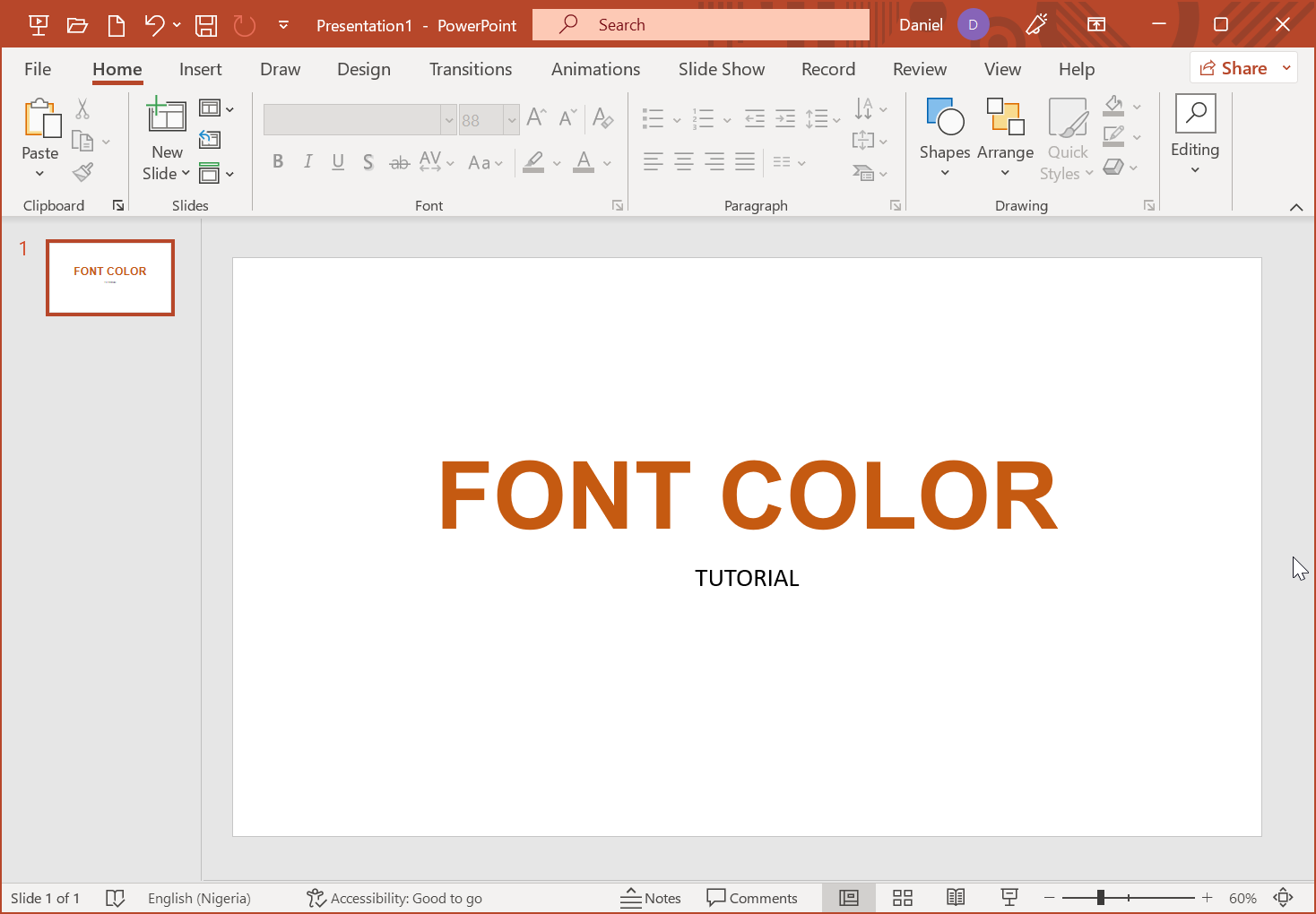Click the zoom slider handle

(1100, 898)
